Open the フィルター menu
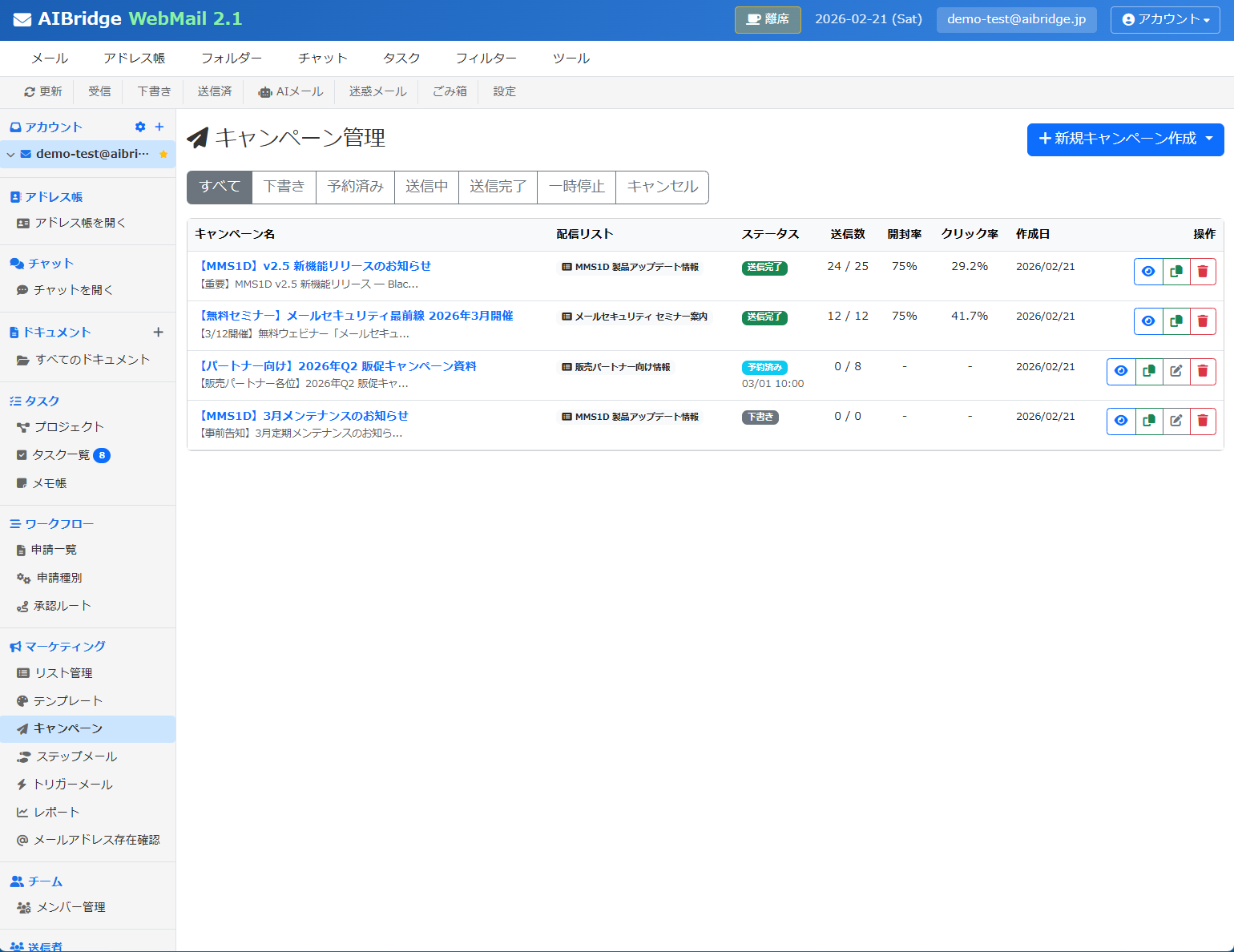This screenshot has height=952, width=1234. pyautogui.click(x=486, y=58)
